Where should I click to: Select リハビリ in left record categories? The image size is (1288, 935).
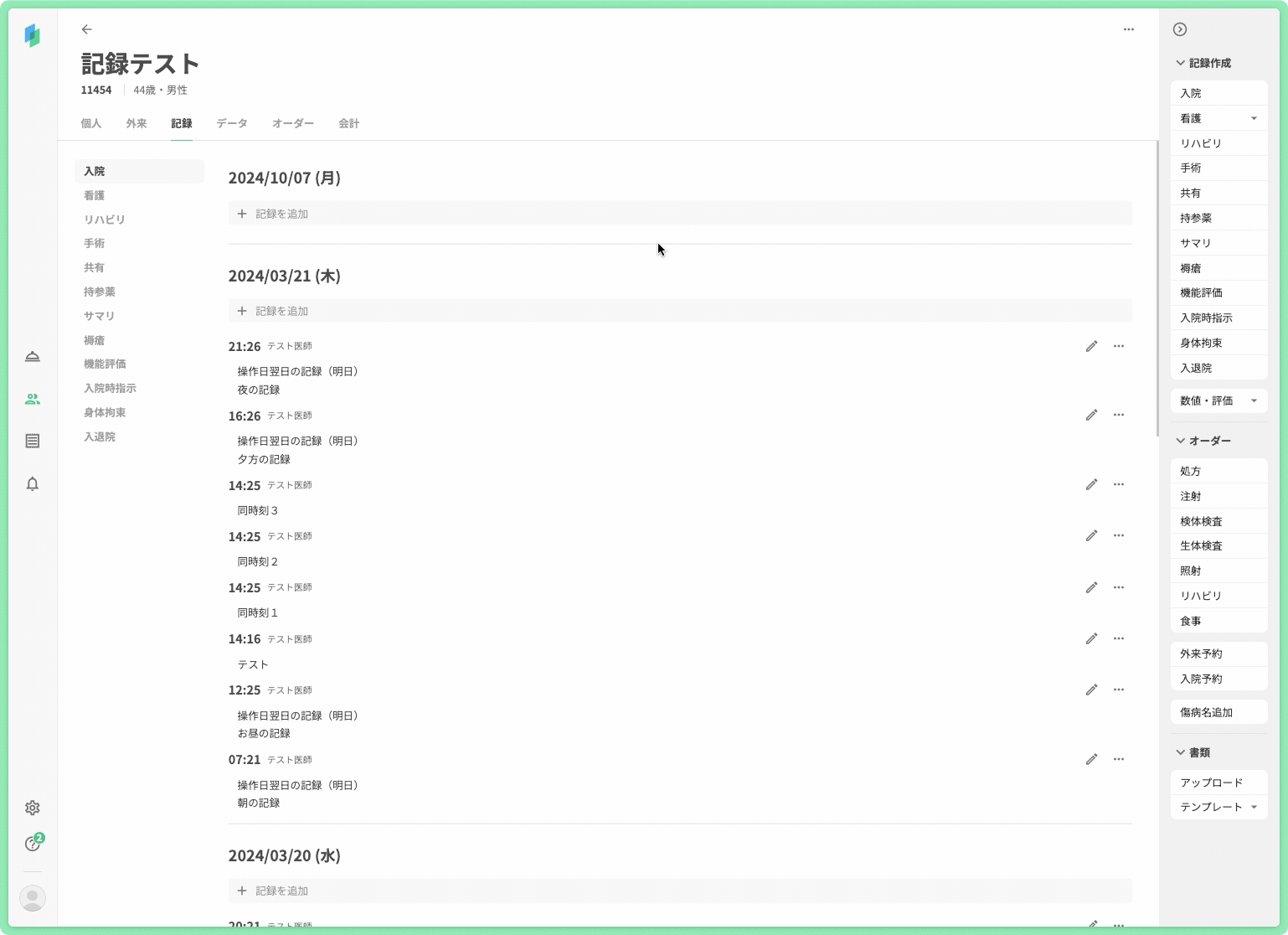click(105, 220)
